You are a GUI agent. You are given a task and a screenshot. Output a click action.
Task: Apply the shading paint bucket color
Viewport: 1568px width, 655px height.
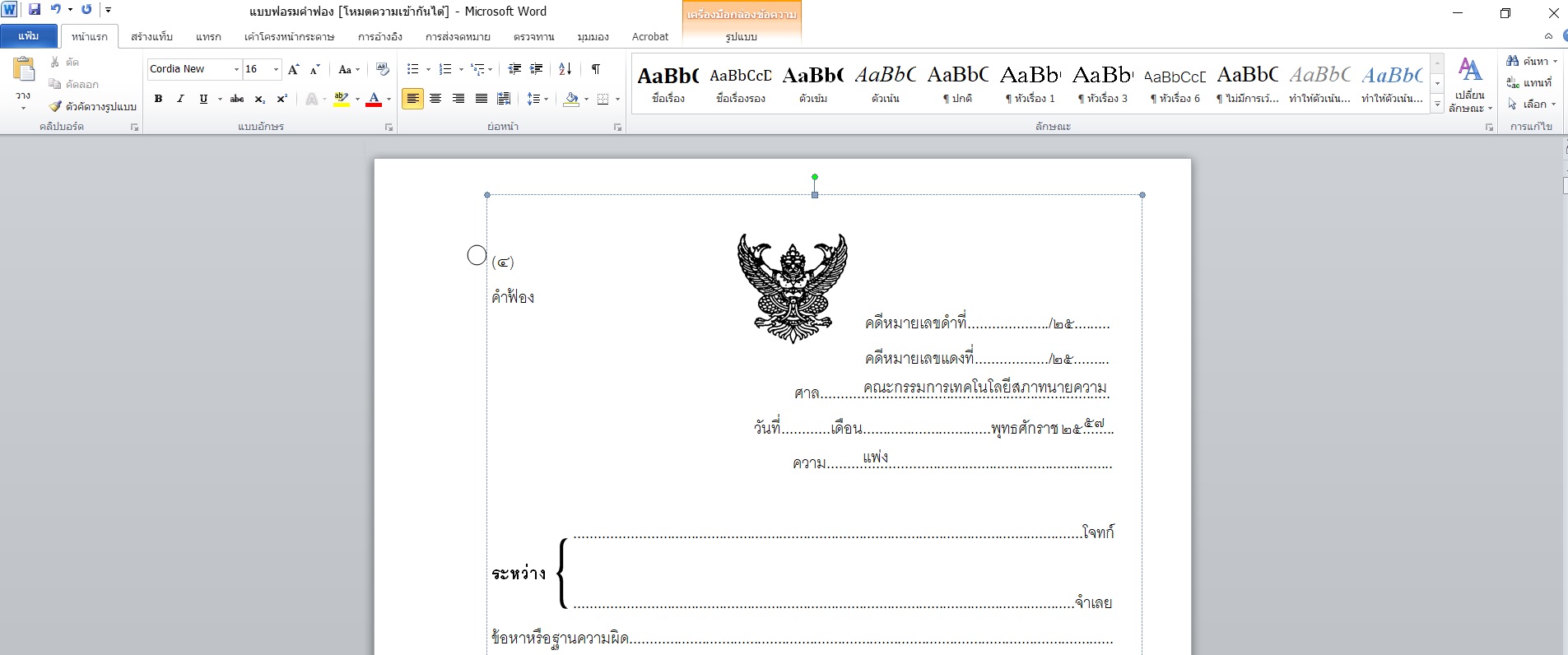(x=571, y=99)
